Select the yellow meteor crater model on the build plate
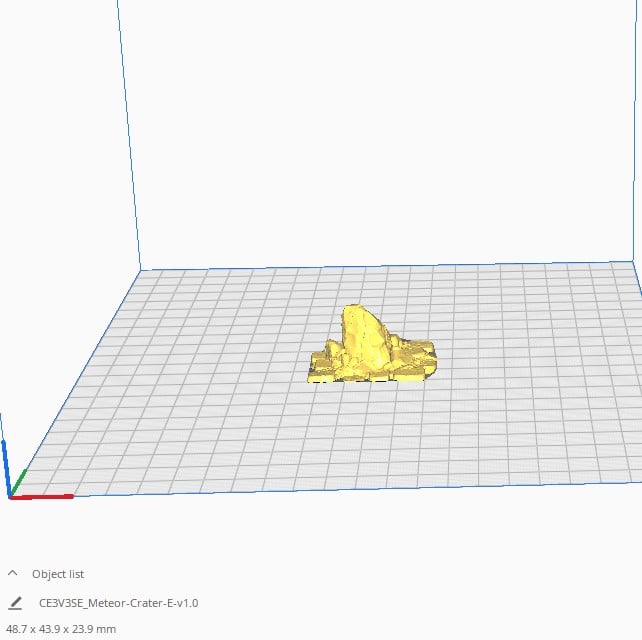 [371, 346]
